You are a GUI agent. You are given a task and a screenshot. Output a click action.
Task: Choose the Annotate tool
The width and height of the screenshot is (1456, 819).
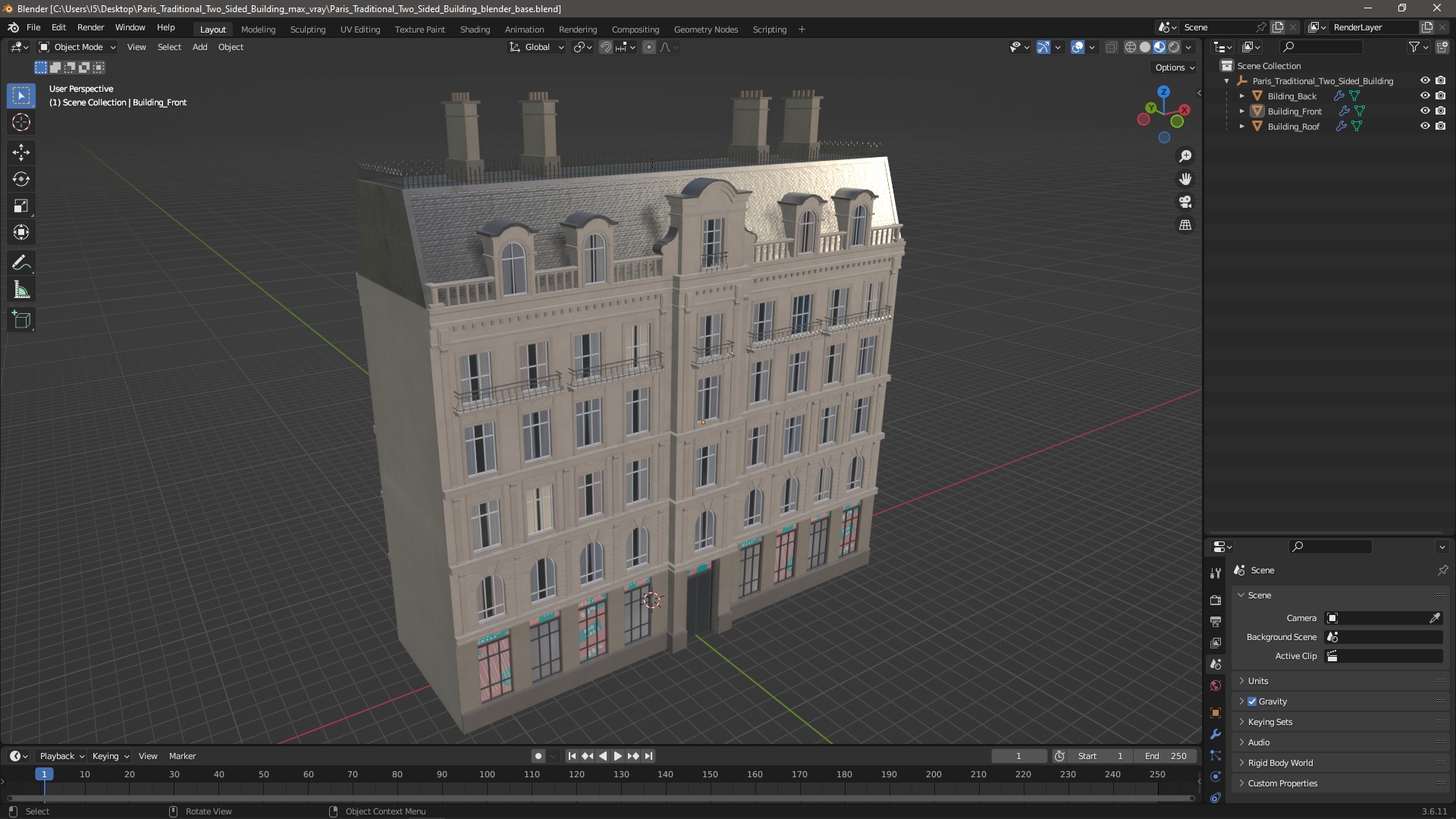pos(20,263)
